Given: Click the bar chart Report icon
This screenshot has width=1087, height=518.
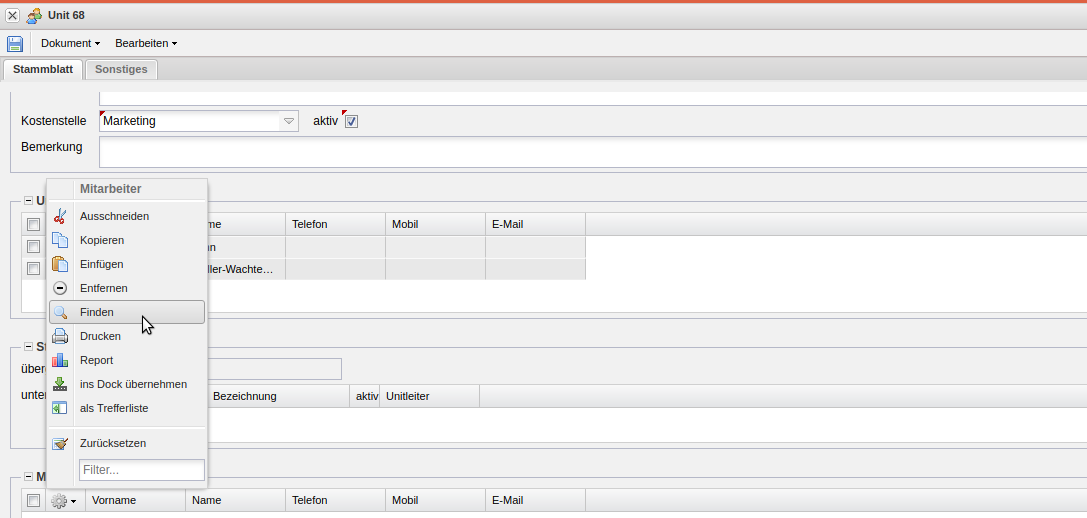Looking at the screenshot, I should pyautogui.click(x=60, y=360).
